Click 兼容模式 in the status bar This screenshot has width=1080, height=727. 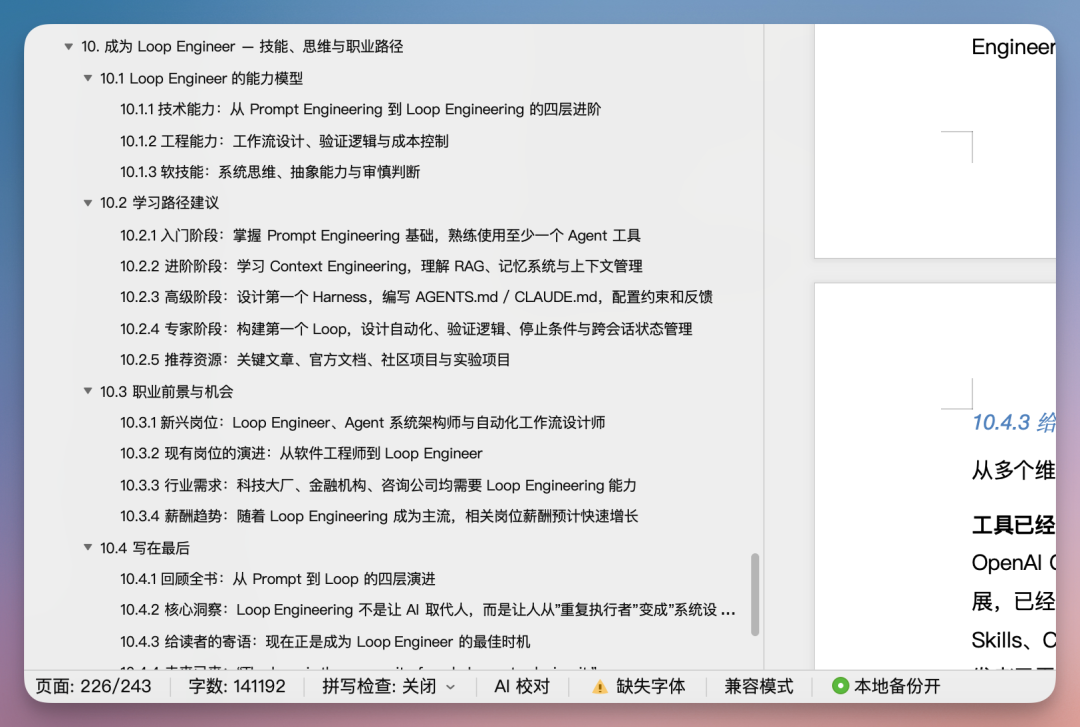click(758, 686)
